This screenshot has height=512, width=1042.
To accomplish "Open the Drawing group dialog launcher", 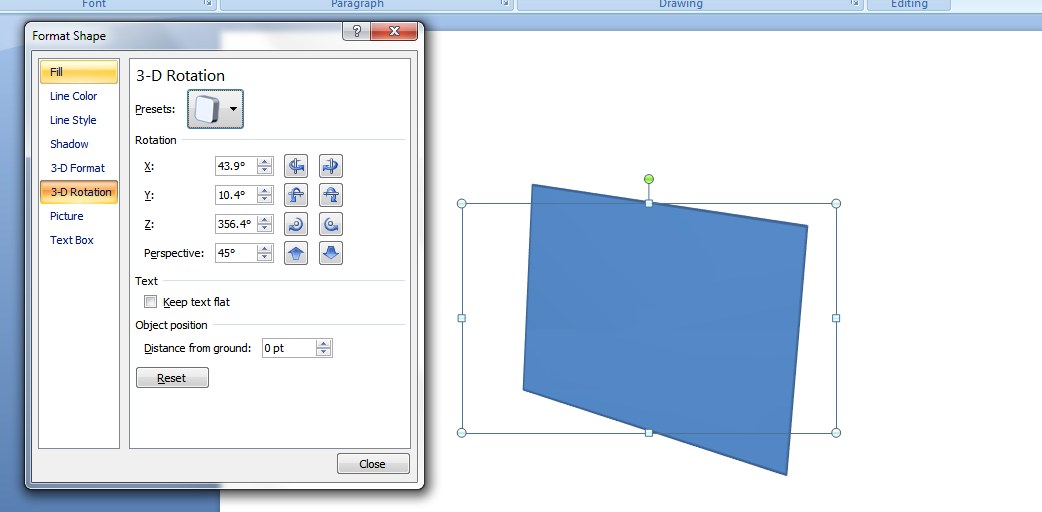I will pos(855,4).
